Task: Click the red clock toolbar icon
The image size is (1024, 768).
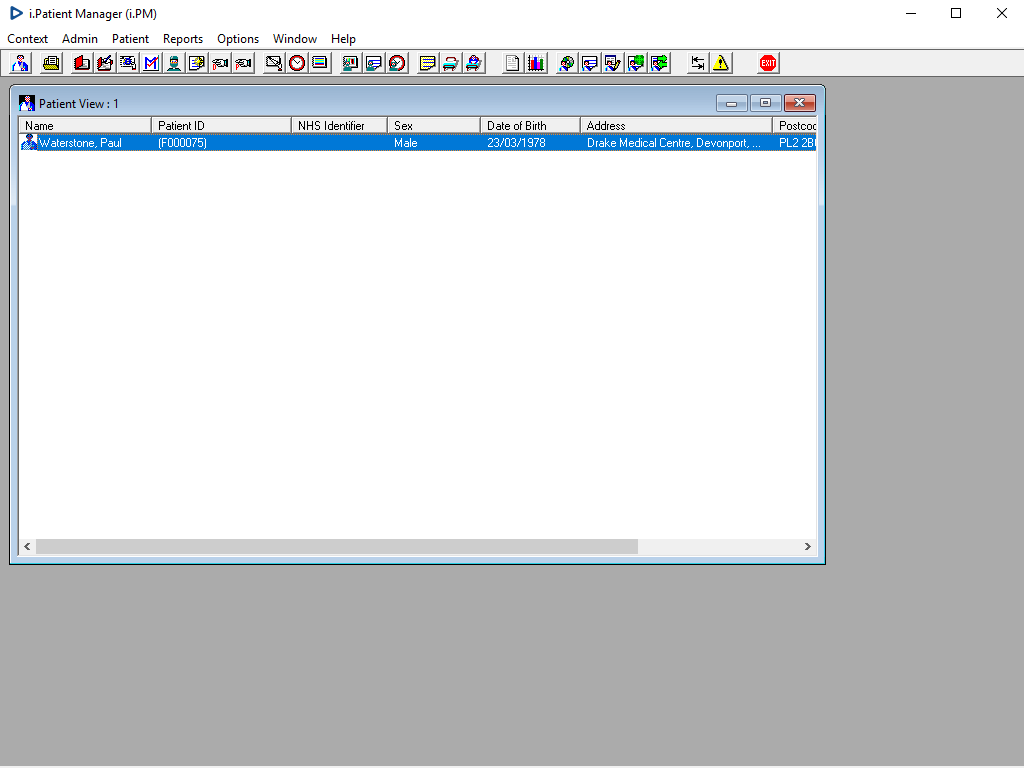Action: point(296,63)
